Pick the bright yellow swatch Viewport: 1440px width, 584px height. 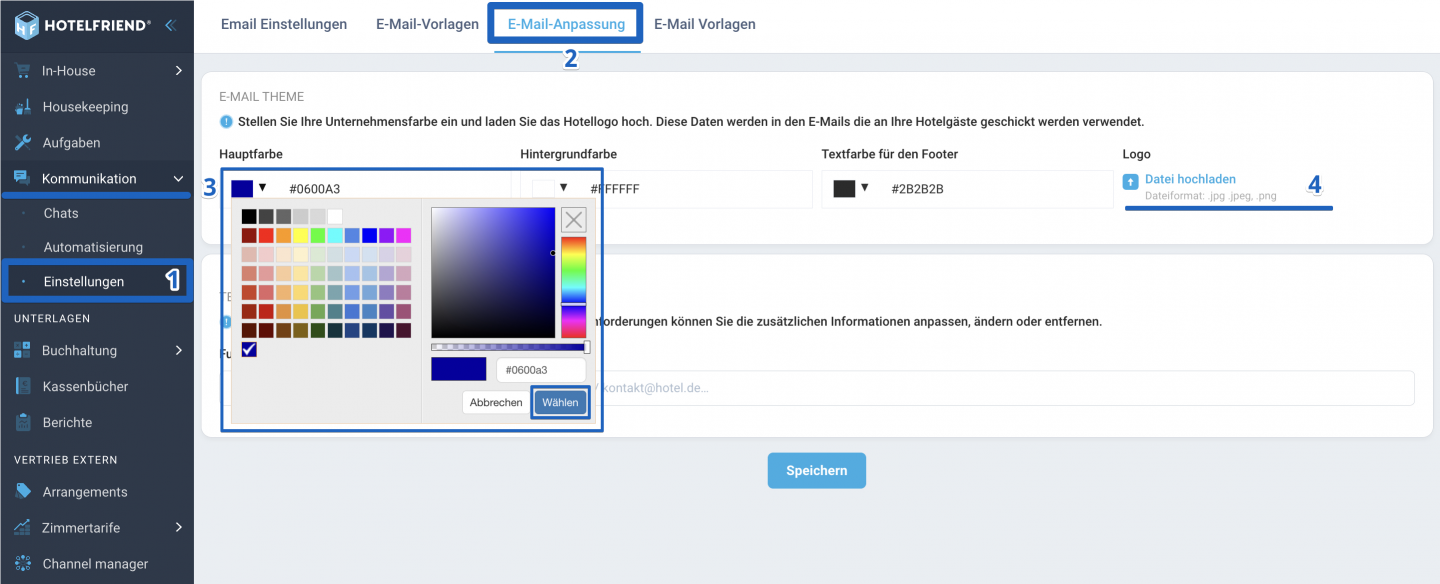(x=301, y=235)
